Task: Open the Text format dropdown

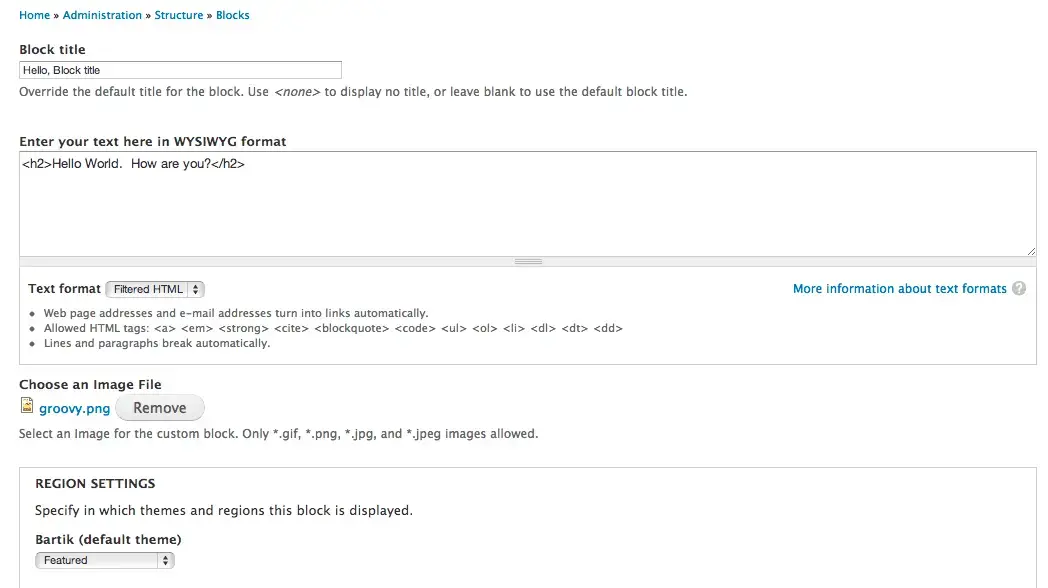Action: [155, 289]
